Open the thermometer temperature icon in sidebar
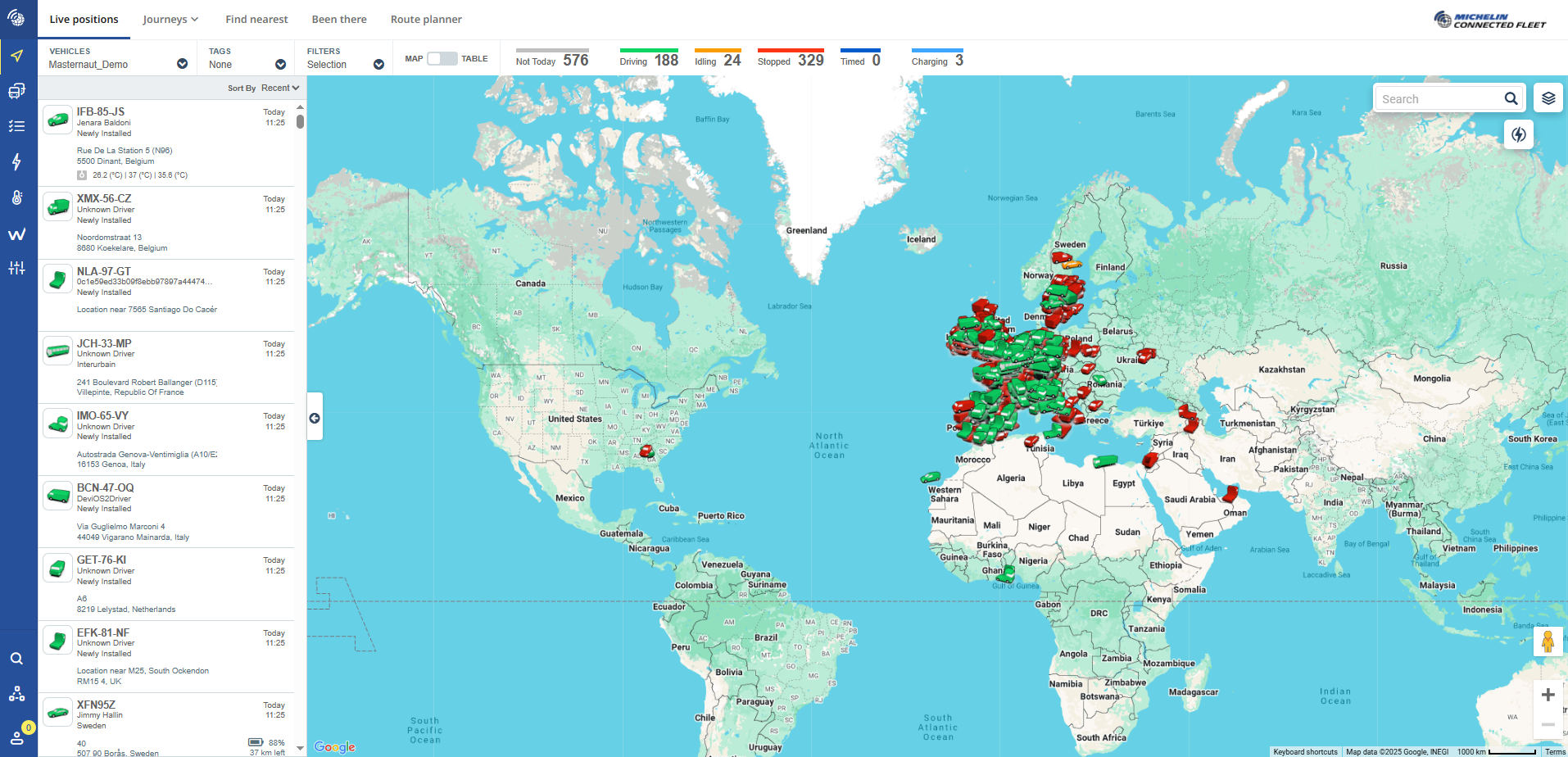The width and height of the screenshot is (1568, 757). point(16,197)
